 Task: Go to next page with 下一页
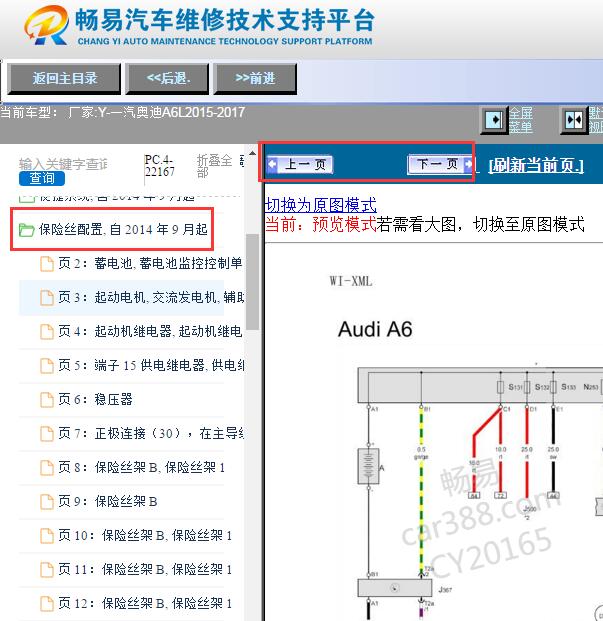point(440,164)
